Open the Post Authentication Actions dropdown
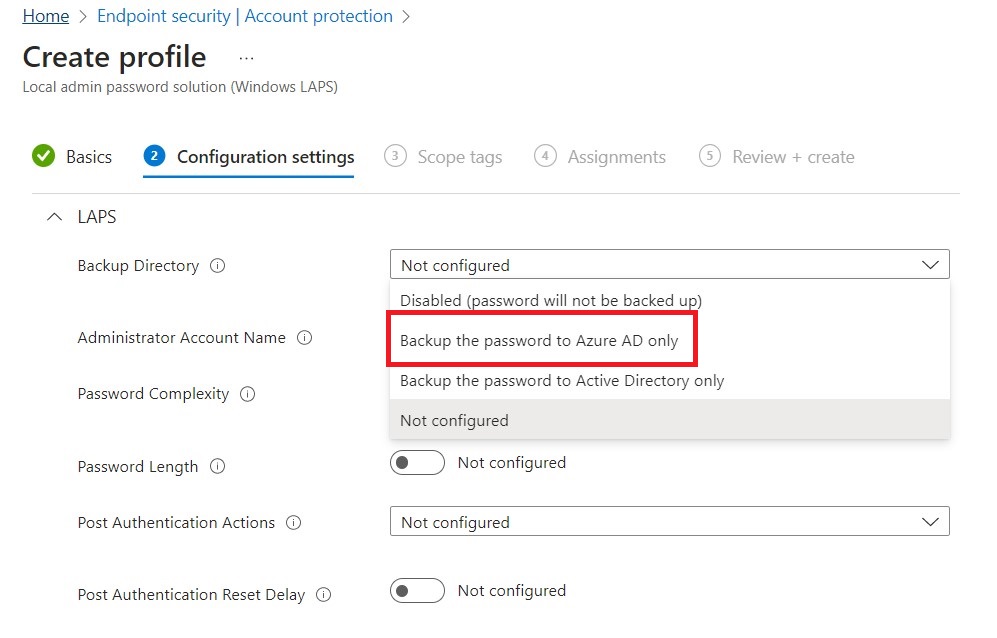997x638 pixels. (x=669, y=522)
